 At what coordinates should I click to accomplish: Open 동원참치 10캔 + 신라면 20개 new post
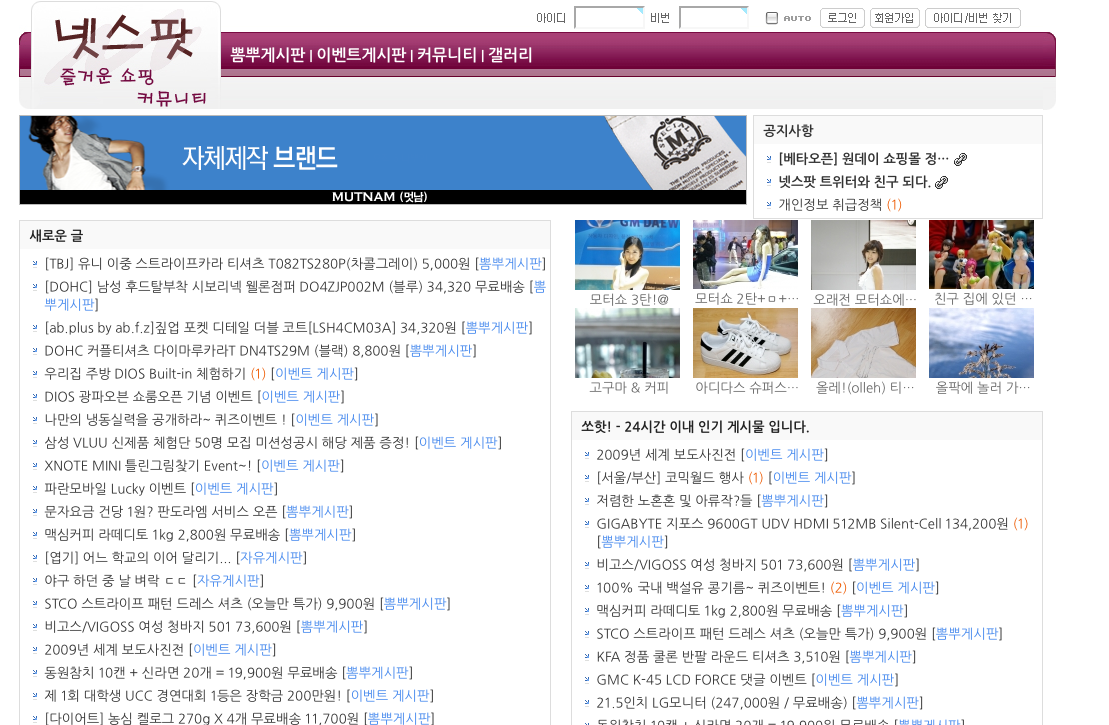[190, 673]
